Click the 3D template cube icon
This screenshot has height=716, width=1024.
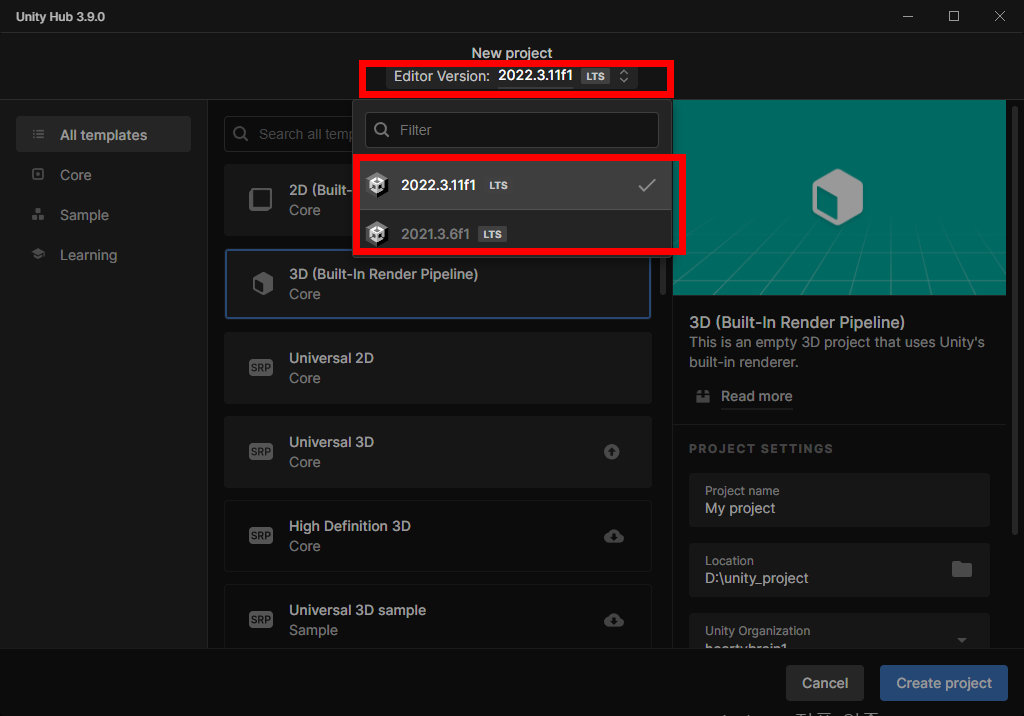[263, 284]
